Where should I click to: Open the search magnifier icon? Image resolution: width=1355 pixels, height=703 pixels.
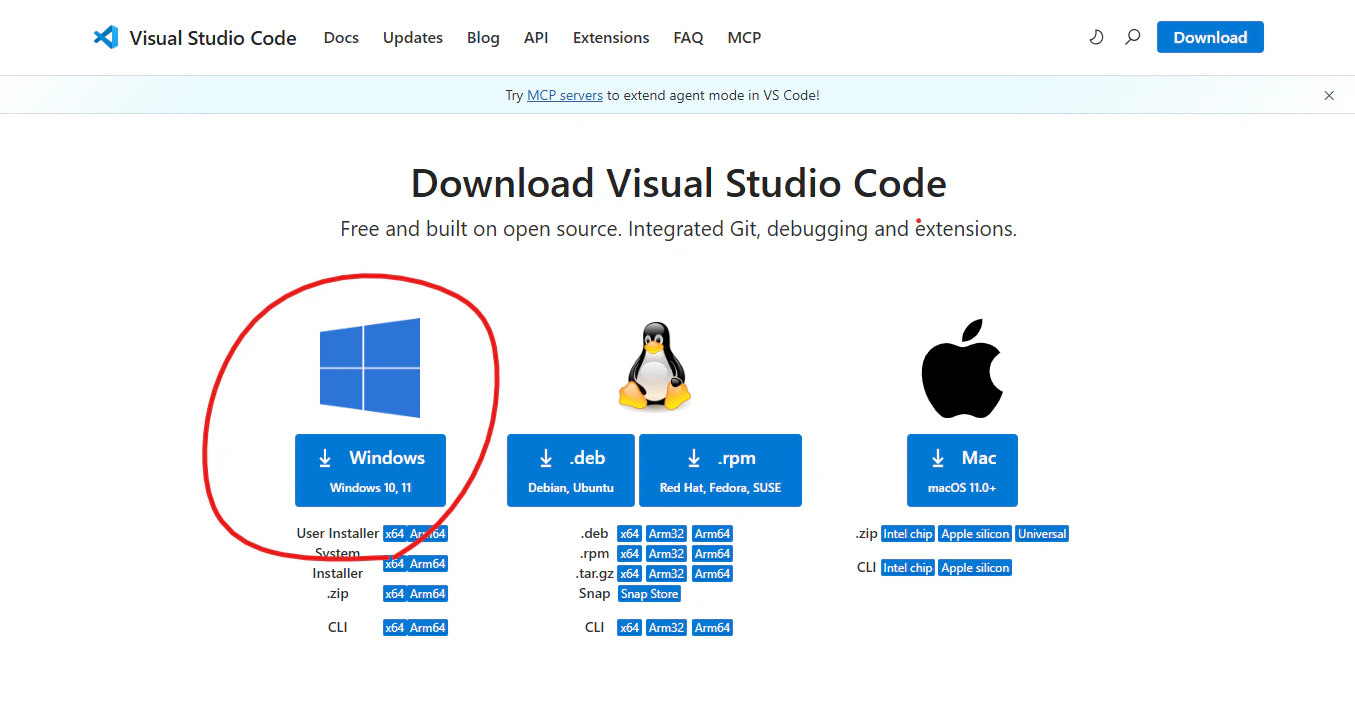tap(1132, 37)
